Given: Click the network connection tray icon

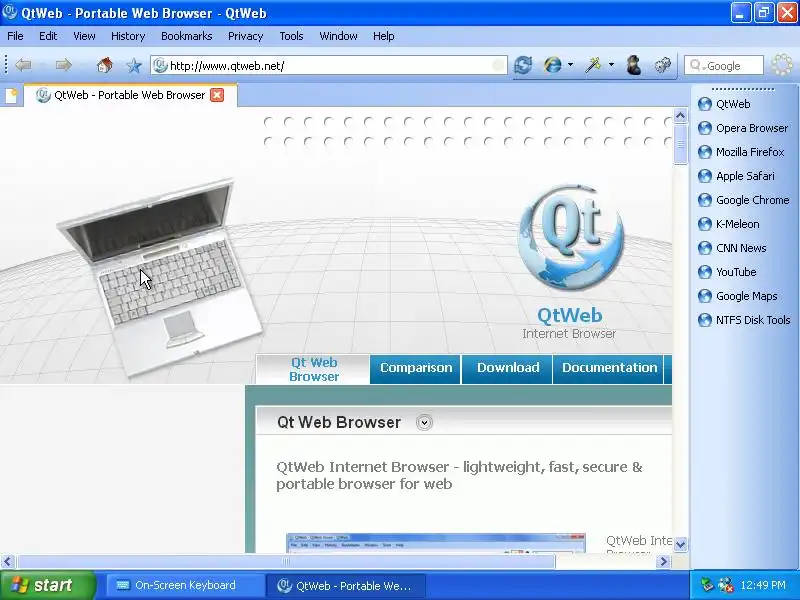Looking at the screenshot, I should 725,585.
